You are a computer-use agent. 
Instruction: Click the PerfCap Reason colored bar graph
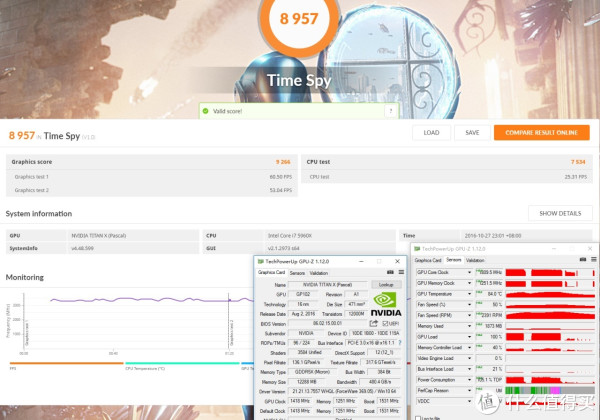550,390
